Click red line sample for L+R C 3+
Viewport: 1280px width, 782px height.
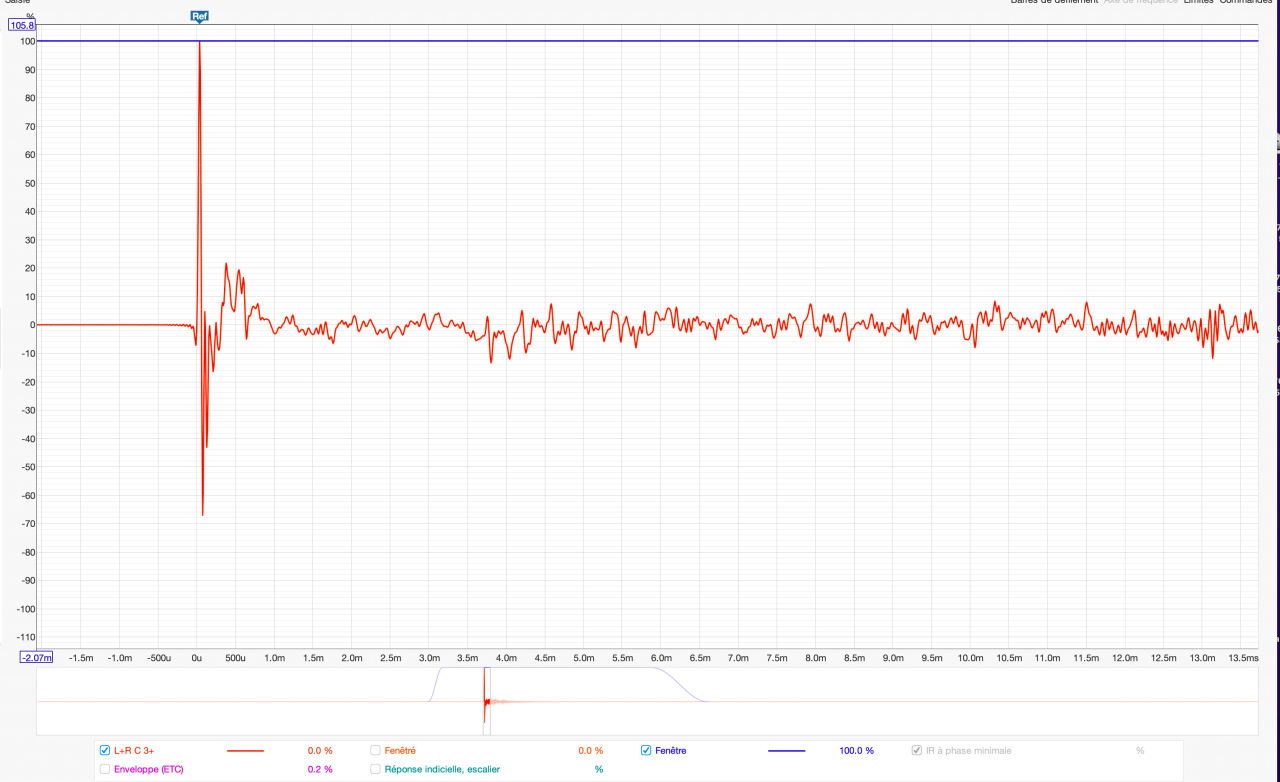pos(245,750)
